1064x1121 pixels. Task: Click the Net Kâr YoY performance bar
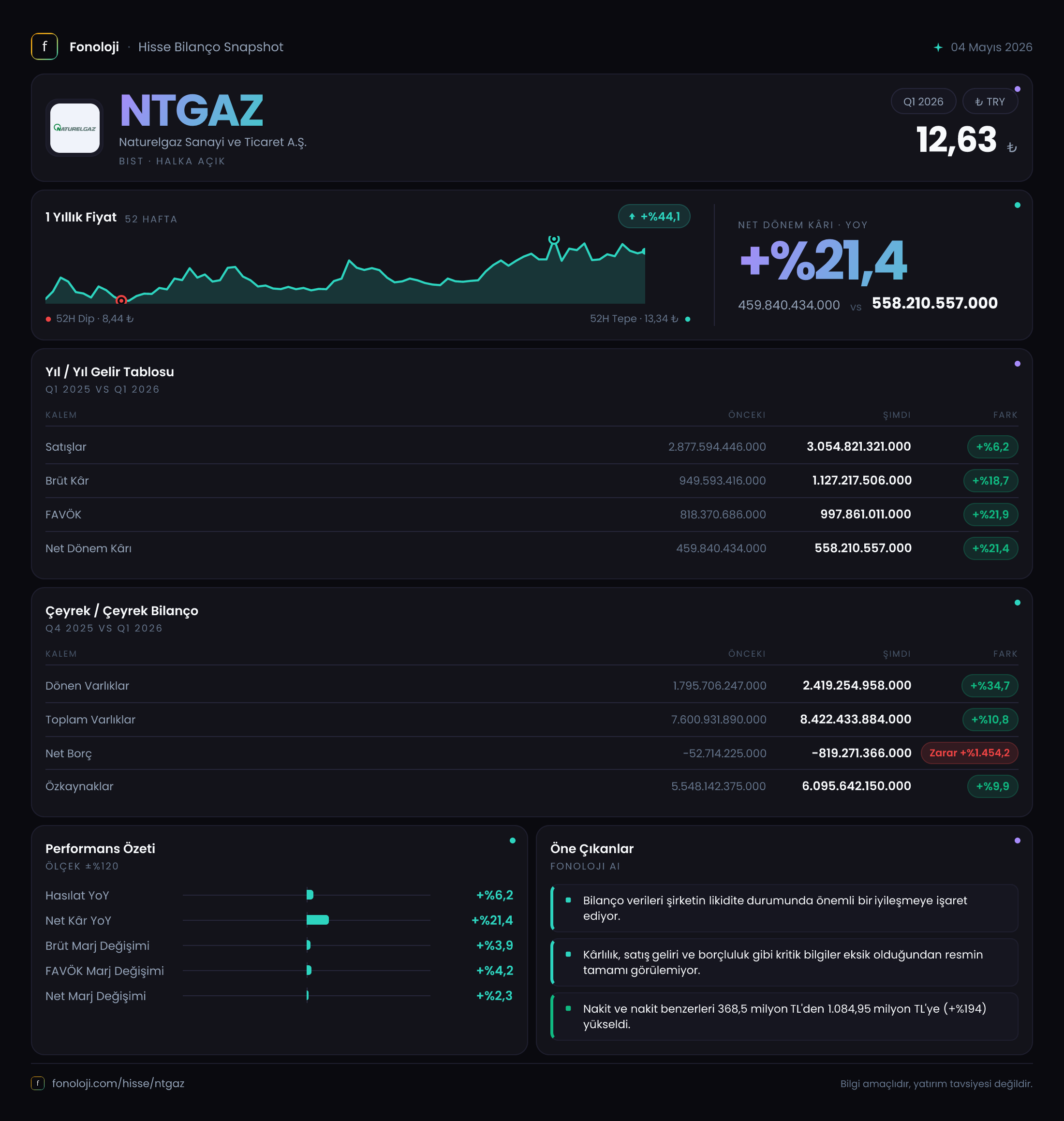click(x=318, y=920)
